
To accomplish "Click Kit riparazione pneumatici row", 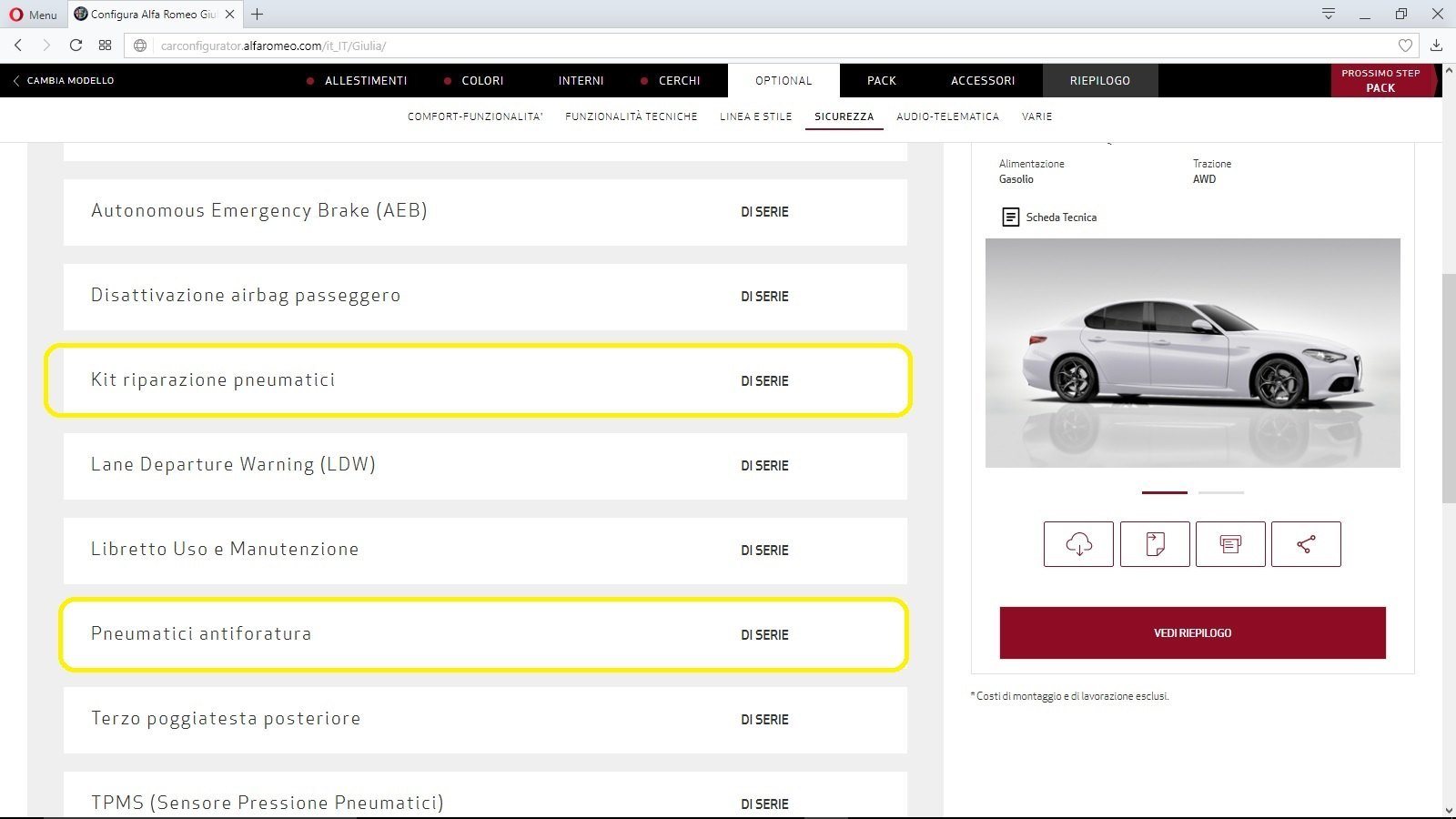I will click(x=485, y=381).
